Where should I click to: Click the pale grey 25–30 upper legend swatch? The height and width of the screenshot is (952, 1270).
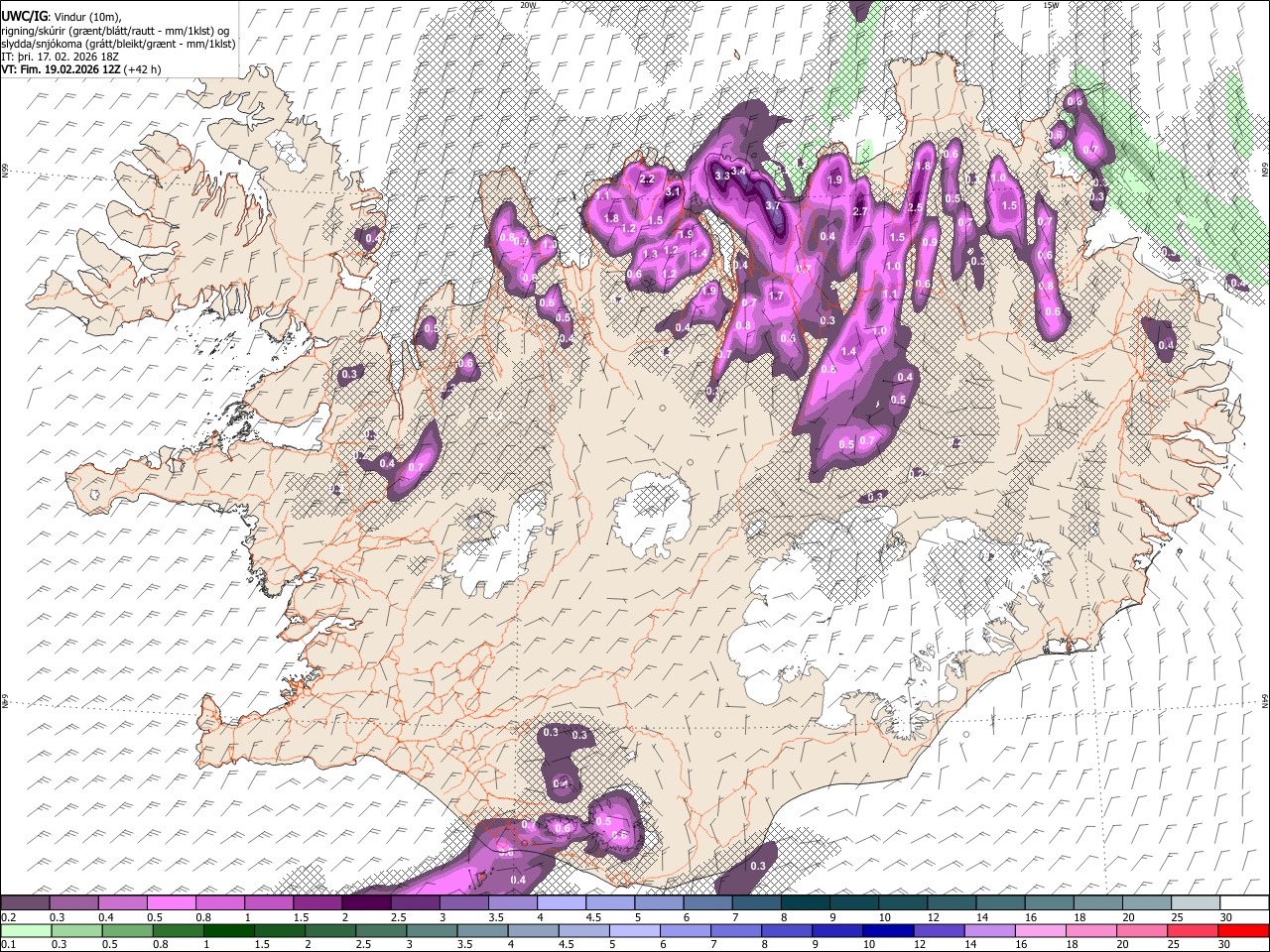[1196, 903]
